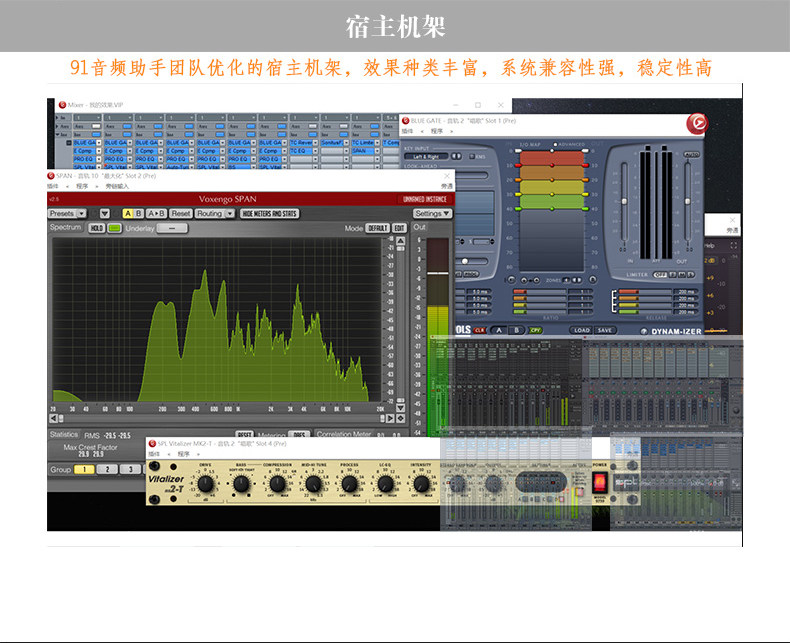
Task: Select SPAN group 2
Action: [107, 470]
